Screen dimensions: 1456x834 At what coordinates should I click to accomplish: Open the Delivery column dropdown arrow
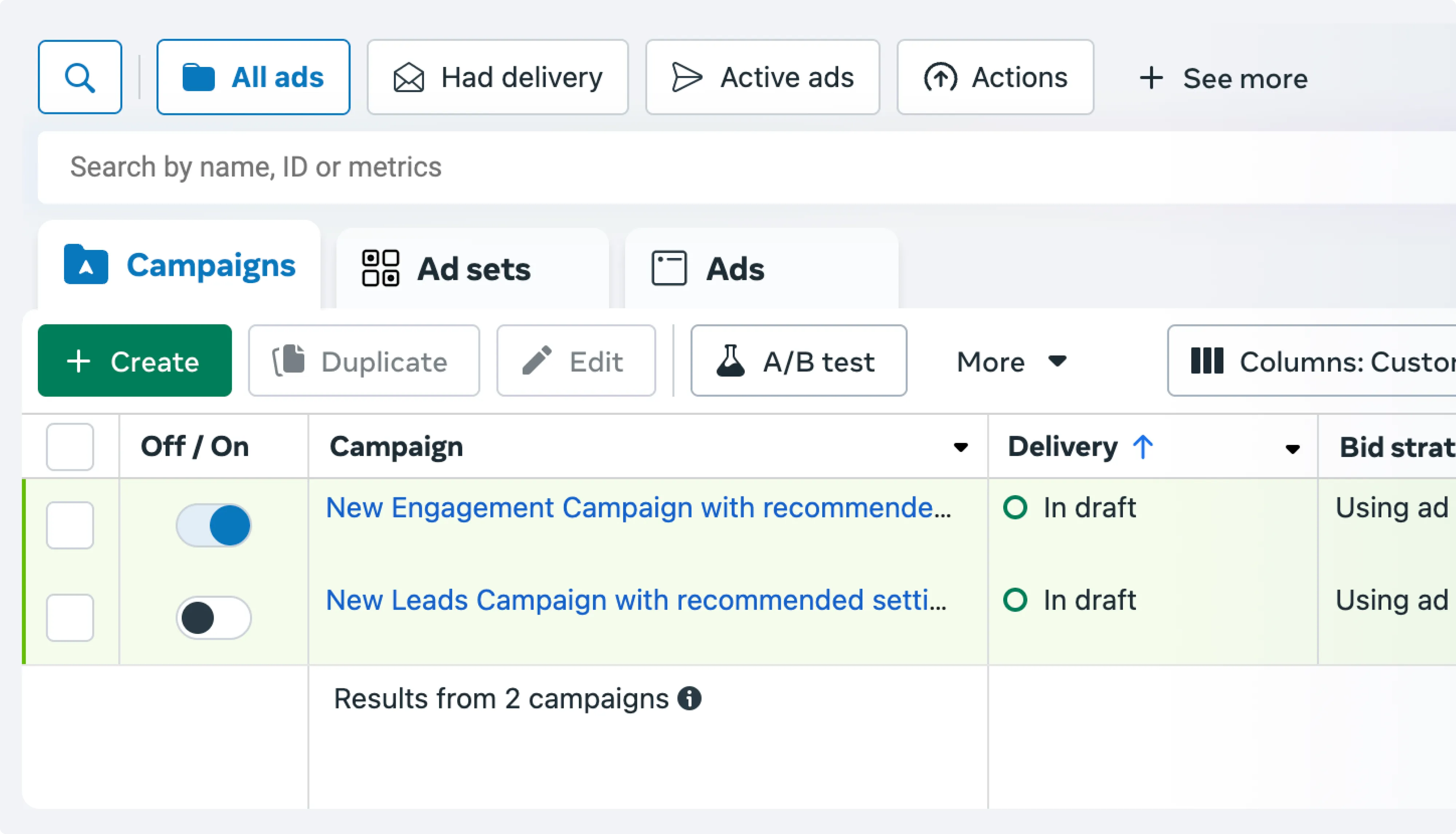point(1292,449)
